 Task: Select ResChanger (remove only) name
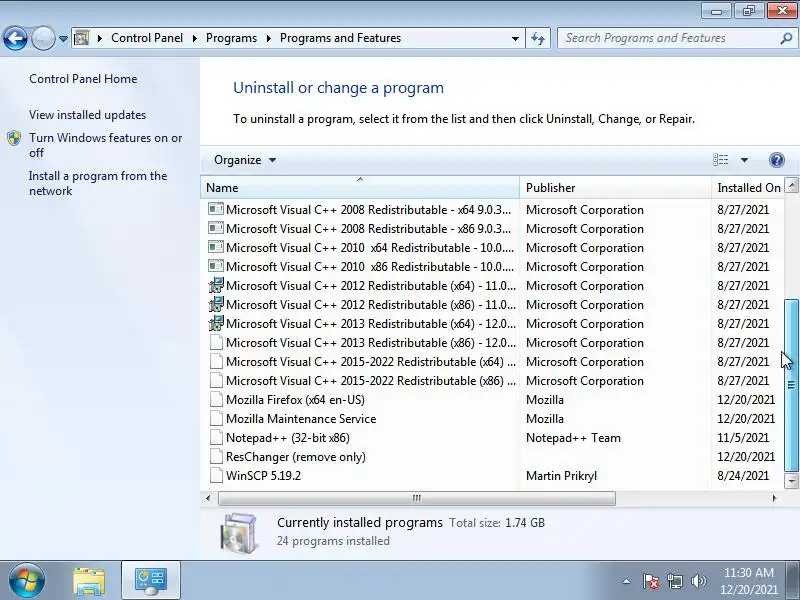[x=296, y=457]
